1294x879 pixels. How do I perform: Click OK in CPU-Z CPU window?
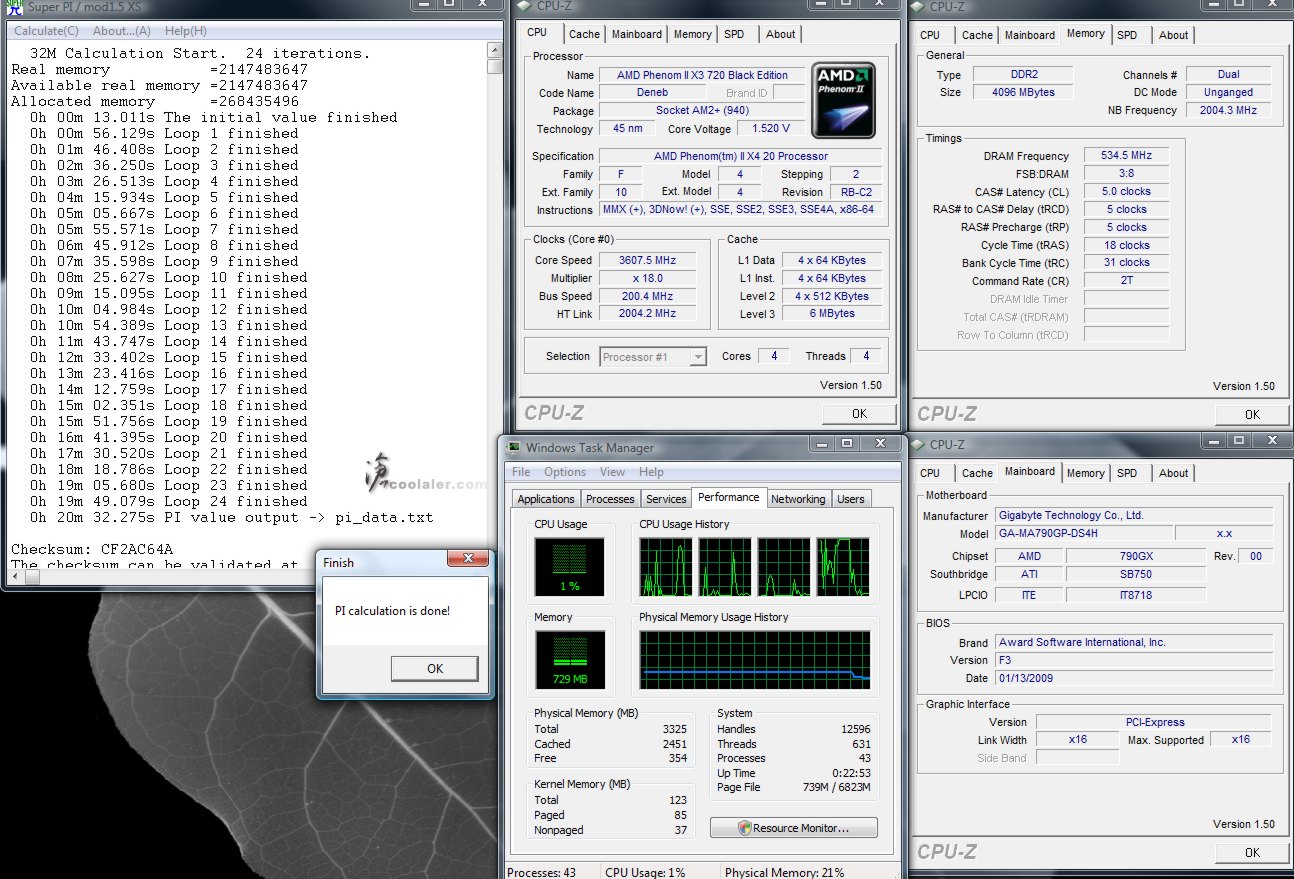pos(859,413)
